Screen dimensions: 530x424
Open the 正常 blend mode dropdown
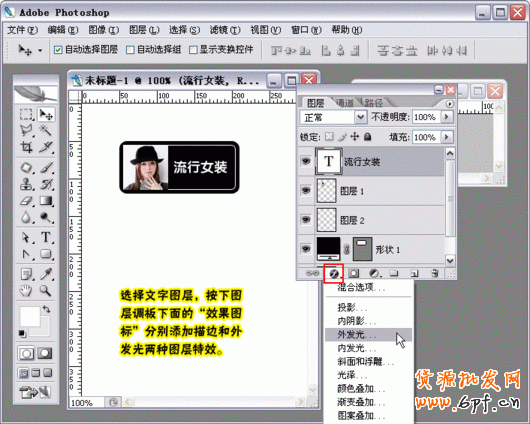tap(333, 117)
